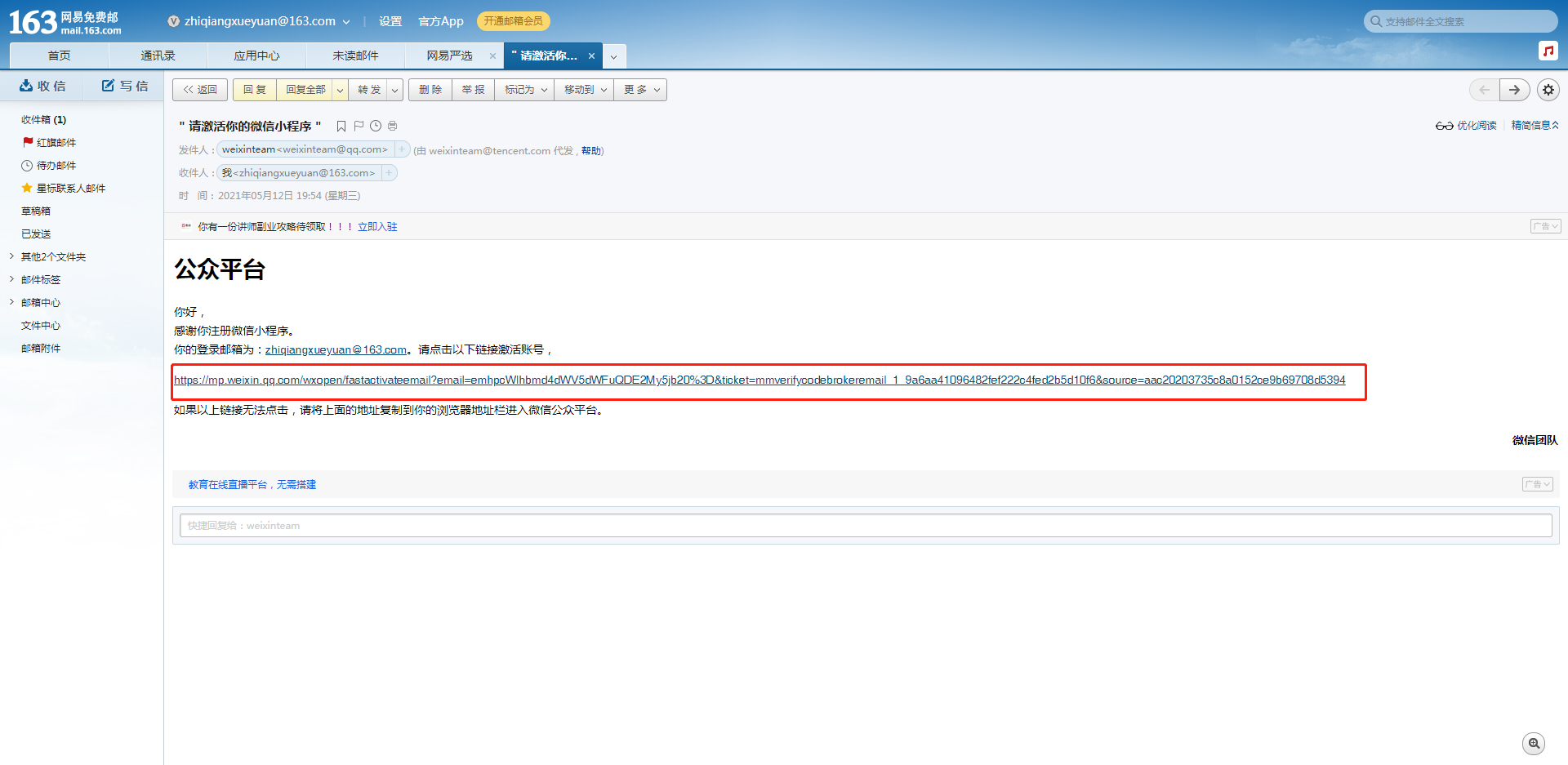Viewport: 1568px width, 765px height.
Task: Open 官方App in the top bar
Action: point(441,21)
